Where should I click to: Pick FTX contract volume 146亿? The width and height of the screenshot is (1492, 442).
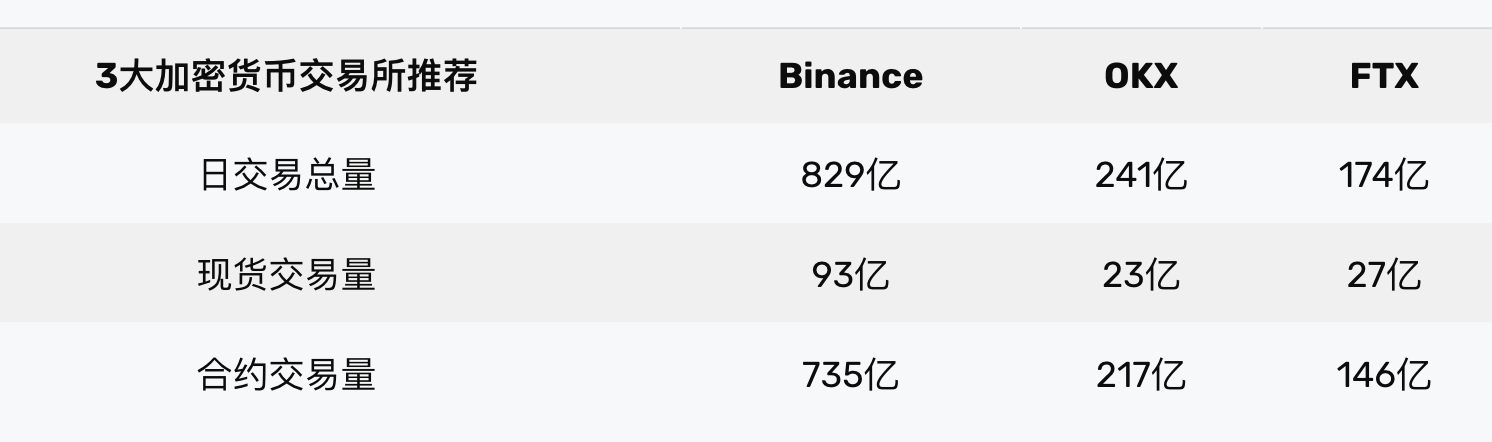(x=1384, y=375)
